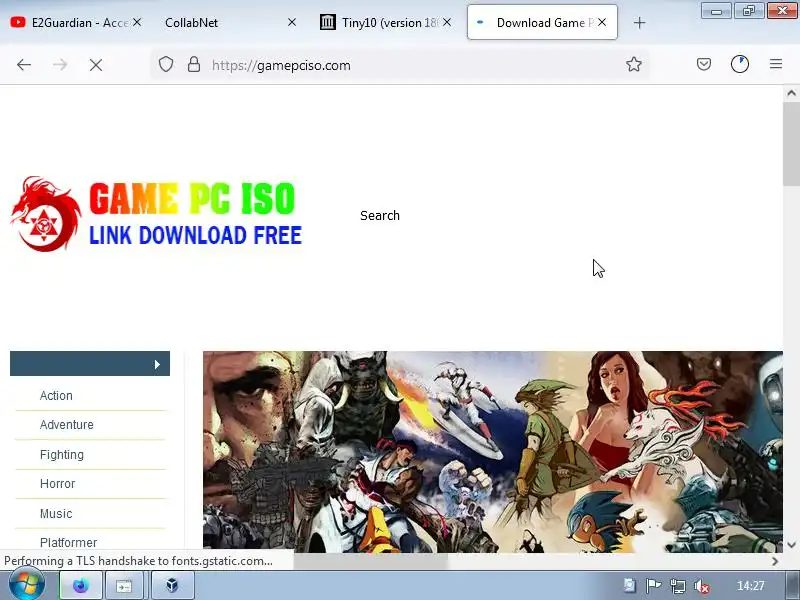Close the Download Game tab
The width and height of the screenshot is (800, 600).
click(x=602, y=22)
